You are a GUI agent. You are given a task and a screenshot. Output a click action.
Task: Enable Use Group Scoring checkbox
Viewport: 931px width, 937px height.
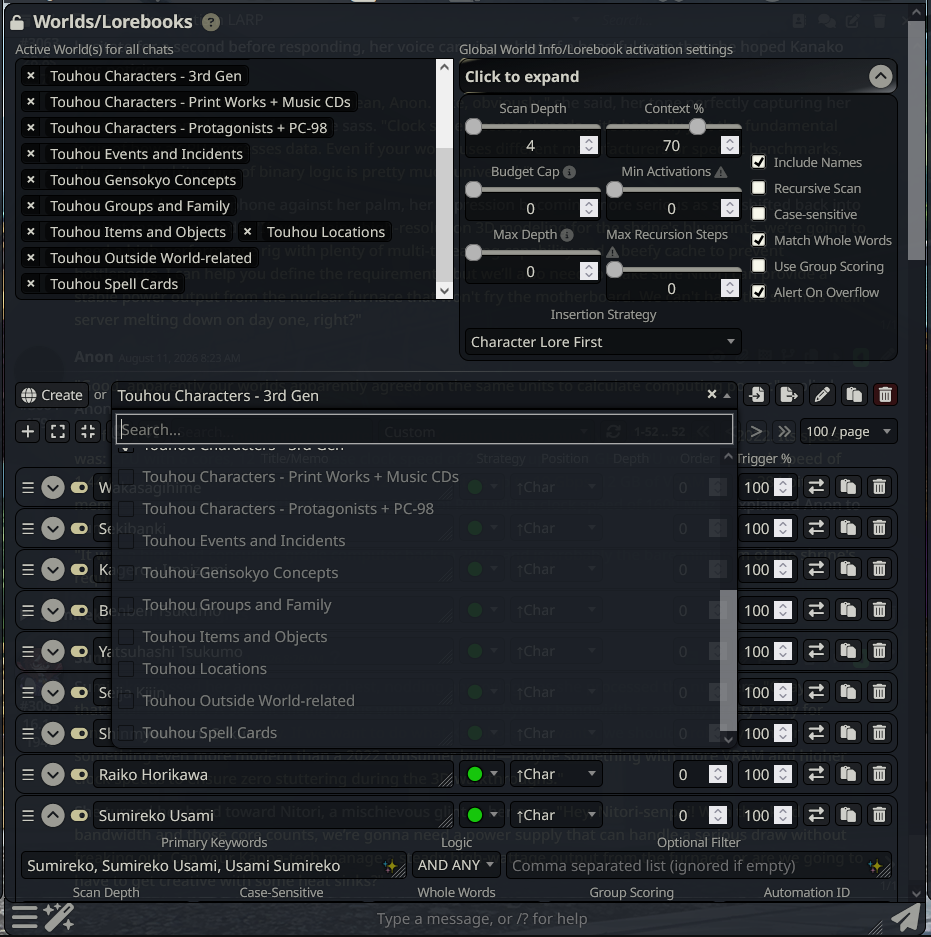click(x=758, y=265)
